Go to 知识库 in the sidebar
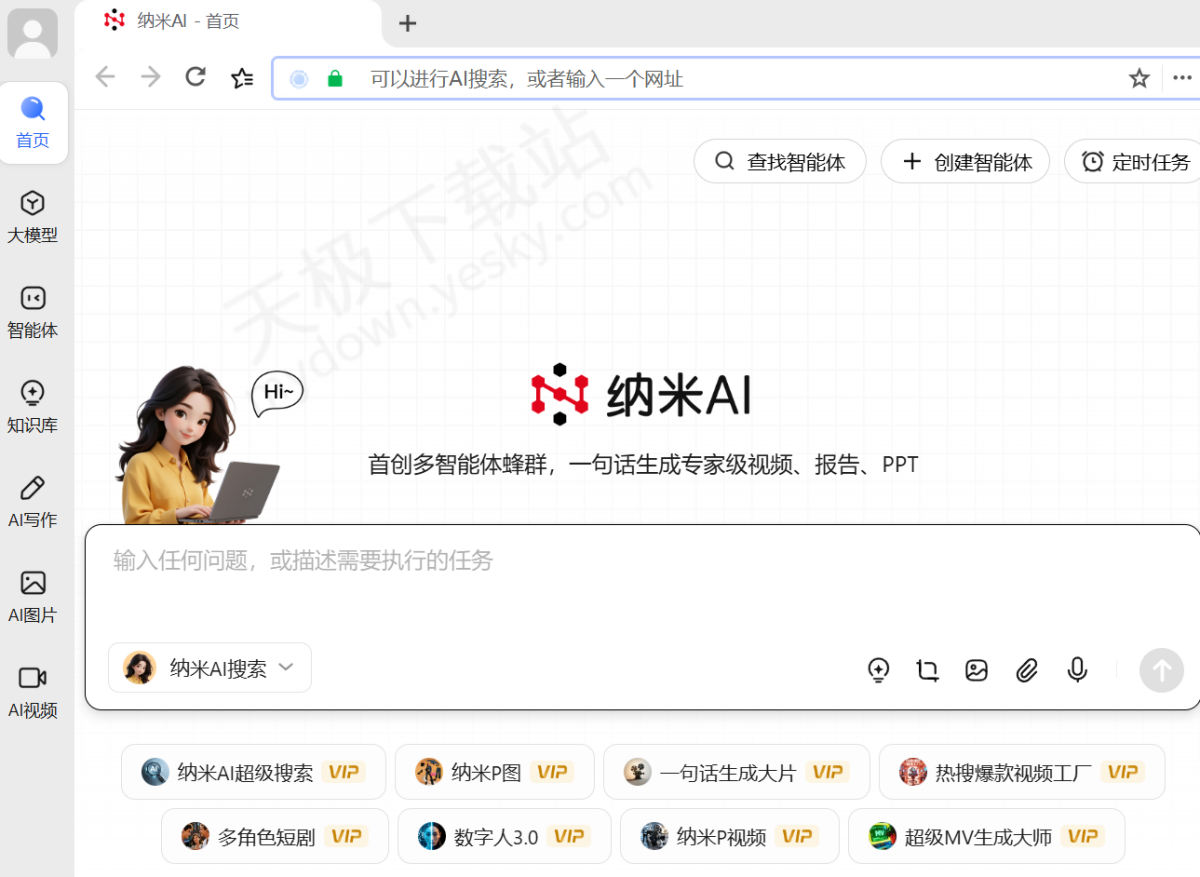The width and height of the screenshot is (1200, 877). click(x=32, y=395)
